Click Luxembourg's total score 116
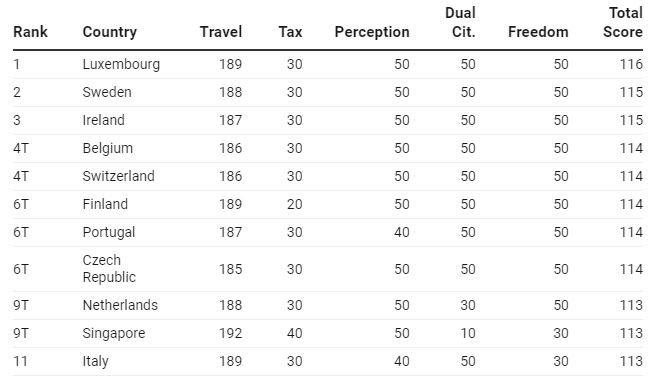The width and height of the screenshot is (671, 376). click(x=631, y=65)
